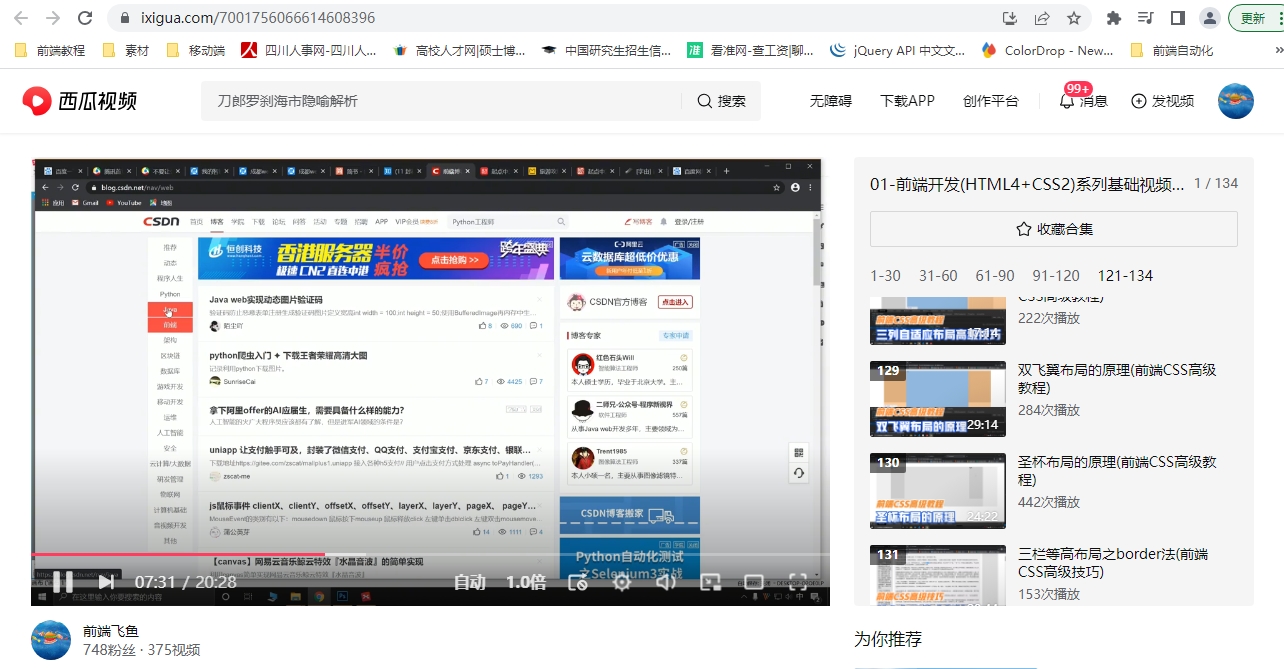Switch to episodes 91-120 tab
The width and height of the screenshot is (1284, 669).
point(1056,276)
